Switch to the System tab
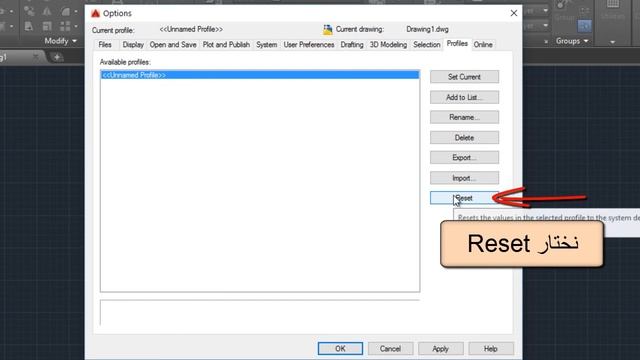This screenshot has width=640, height=360. click(x=267, y=44)
